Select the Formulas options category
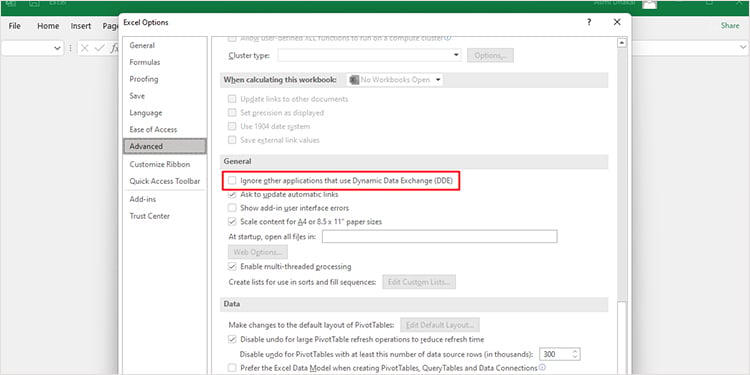The width and height of the screenshot is (750, 375). click(x=145, y=62)
